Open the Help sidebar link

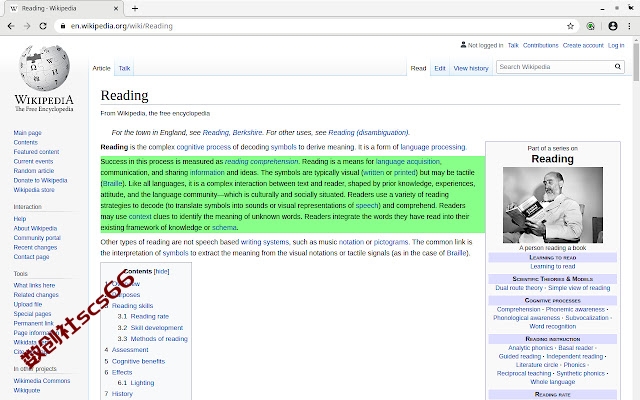20,219
